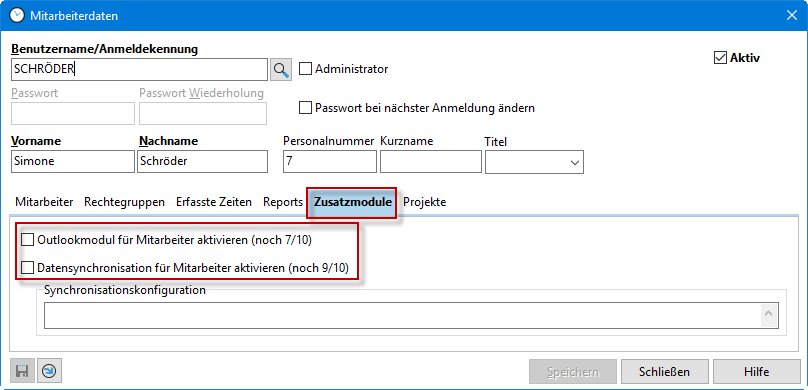This screenshot has height=390, width=808.
Task: Toggle the Administrator checkbox
Action: pos(306,69)
